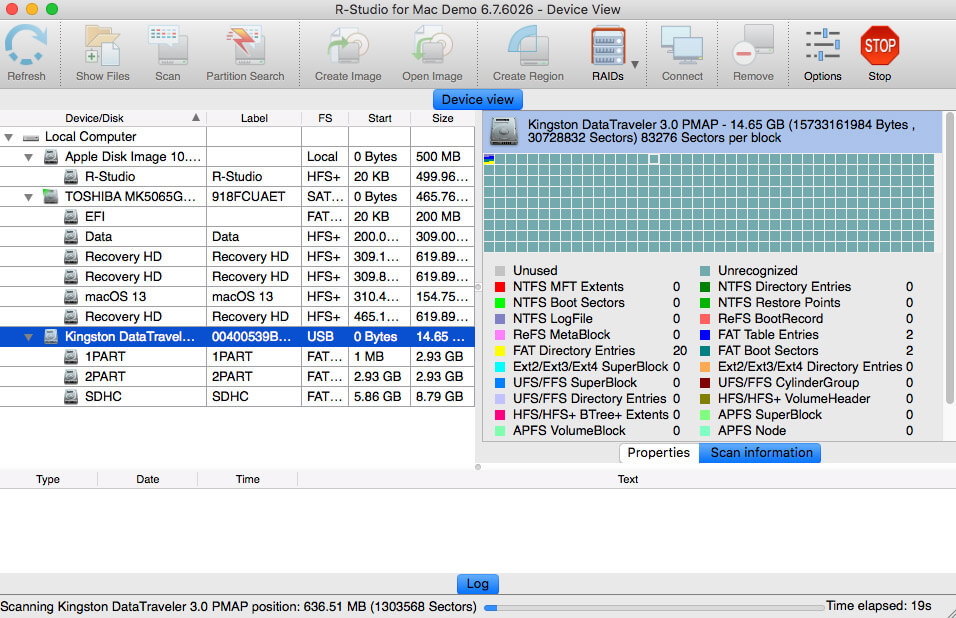Image resolution: width=956 pixels, height=618 pixels.
Task: Click the Kingston DataTraveler drive icon
Action: pos(51,337)
